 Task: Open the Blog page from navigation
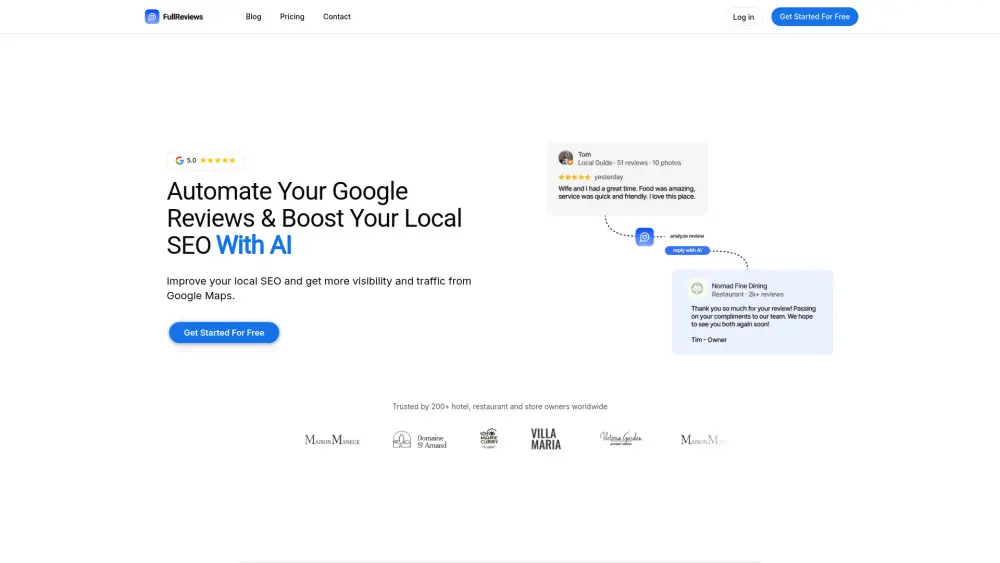(253, 17)
